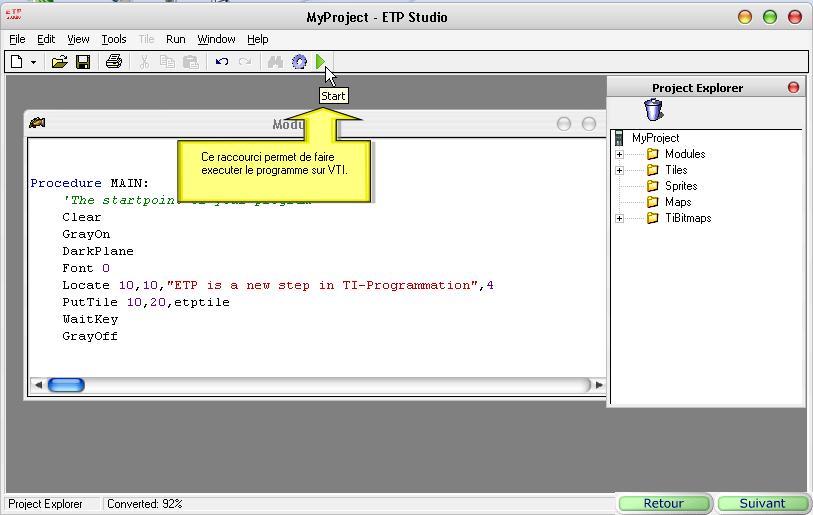Click the Retour button
Viewport: 813px width, 515px height.
[x=664, y=504]
